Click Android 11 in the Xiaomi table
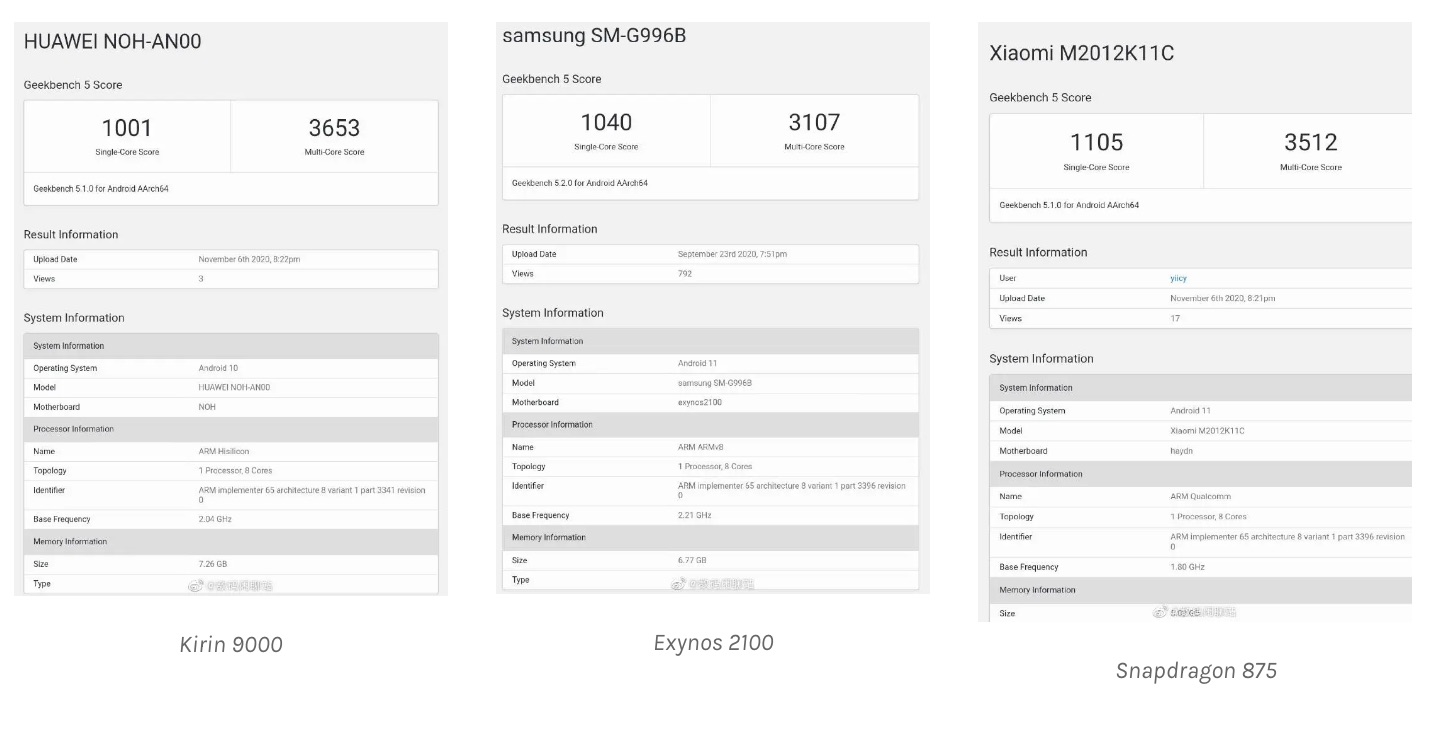The width and height of the screenshot is (1434, 746). (1190, 411)
